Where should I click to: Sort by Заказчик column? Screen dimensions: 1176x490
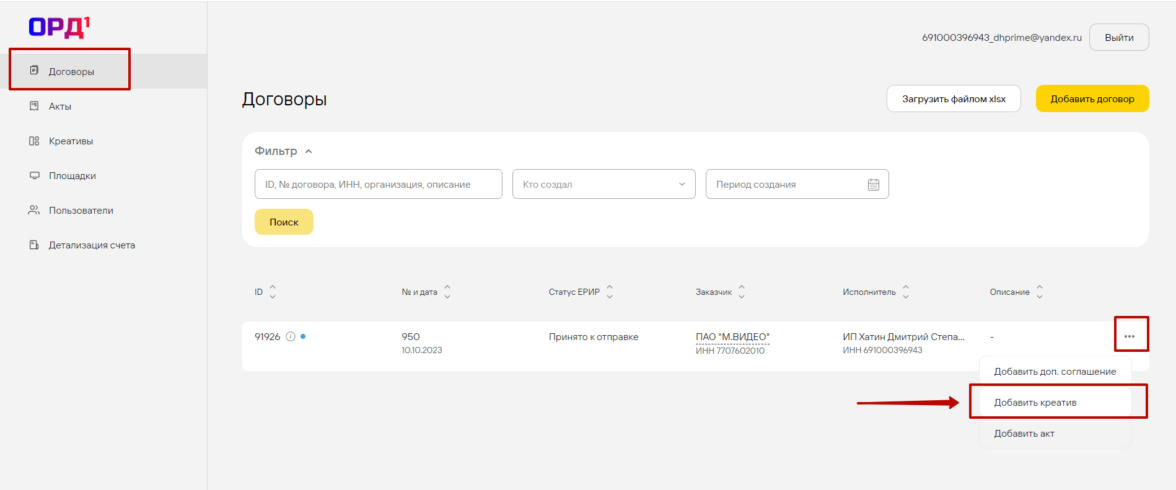742,292
